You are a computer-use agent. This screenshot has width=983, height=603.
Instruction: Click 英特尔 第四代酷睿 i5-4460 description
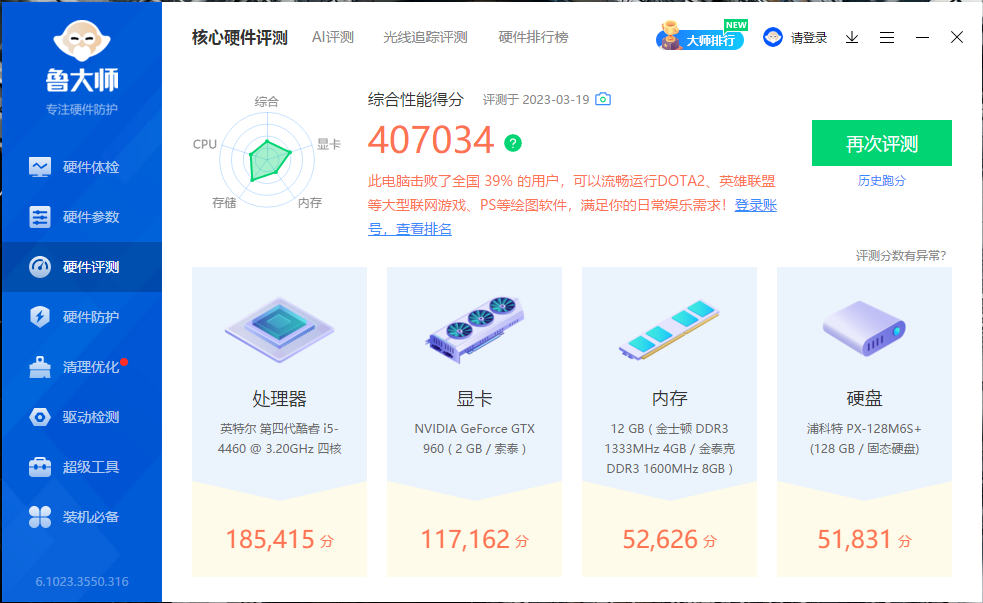click(280, 439)
